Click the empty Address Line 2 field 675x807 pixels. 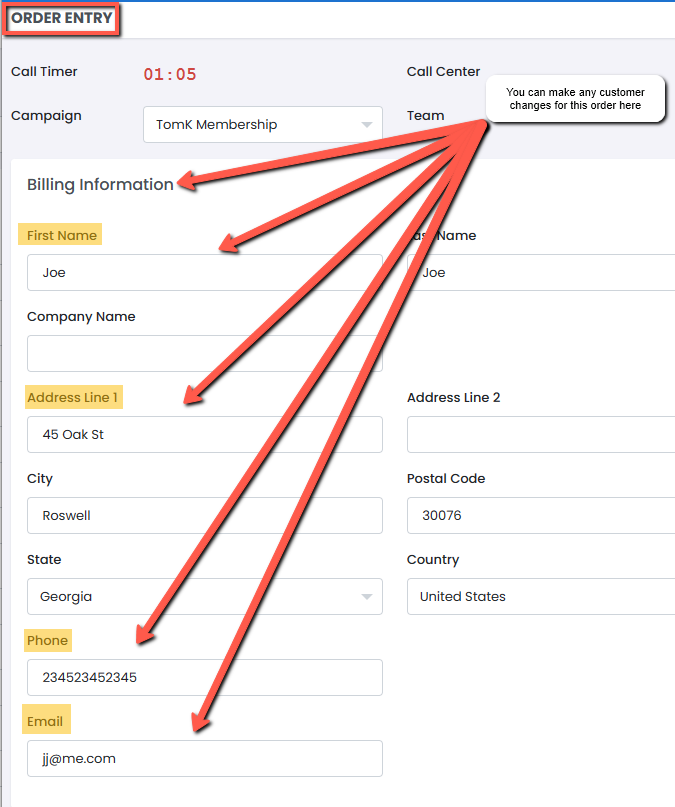click(540, 435)
